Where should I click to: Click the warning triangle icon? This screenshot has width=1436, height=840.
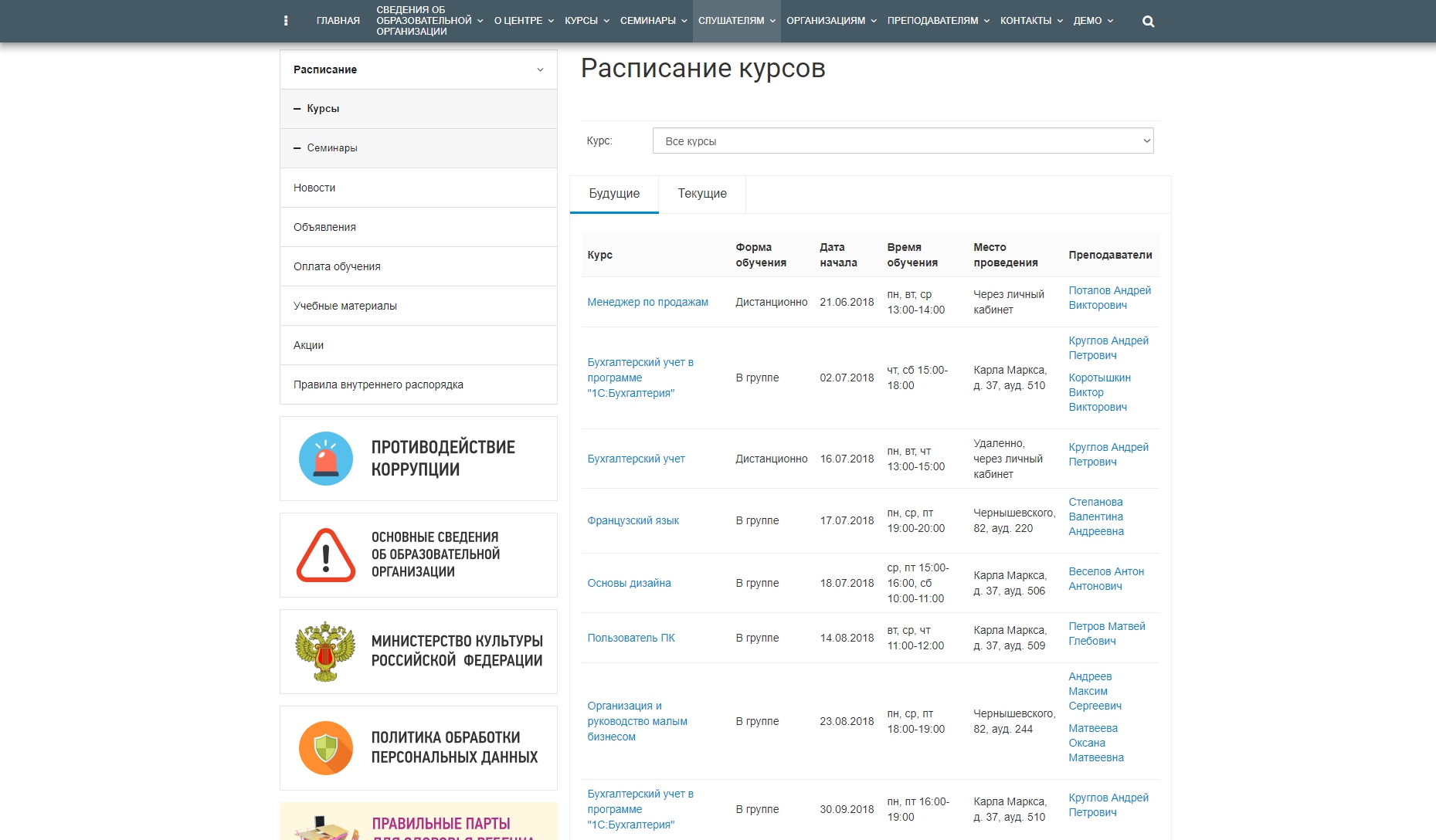[326, 555]
